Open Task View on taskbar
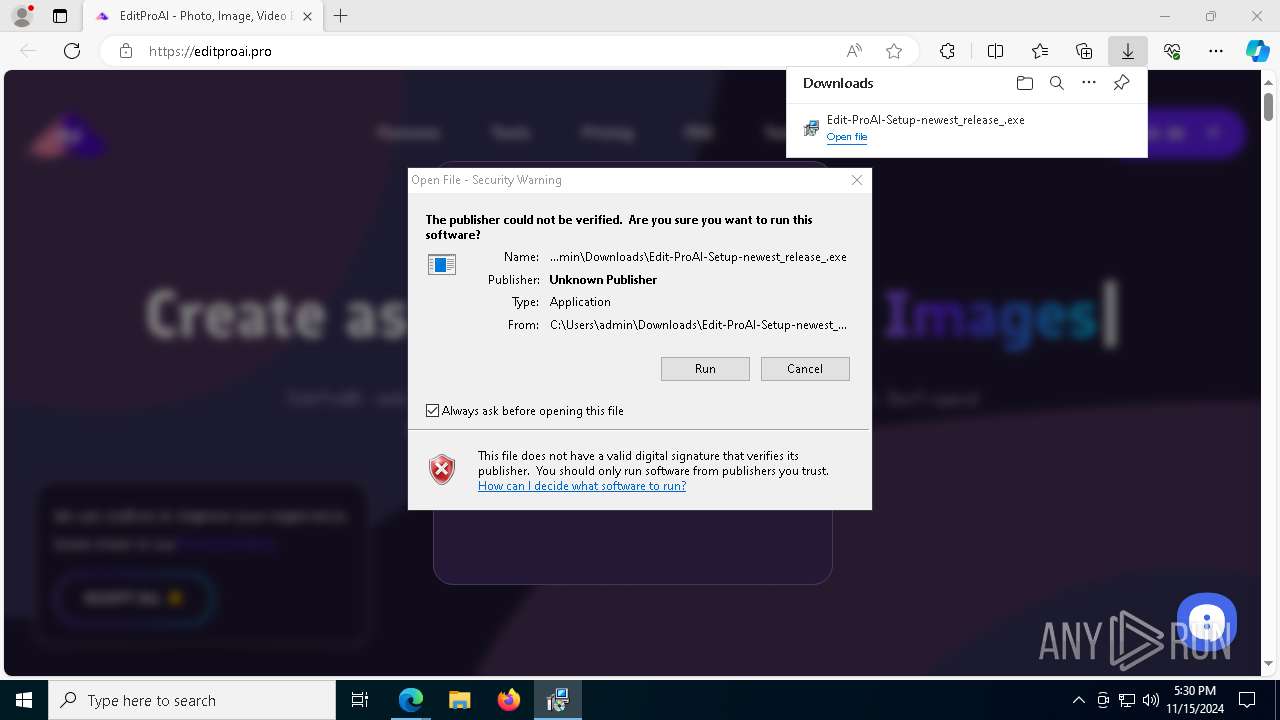This screenshot has width=1280, height=720. [x=360, y=700]
